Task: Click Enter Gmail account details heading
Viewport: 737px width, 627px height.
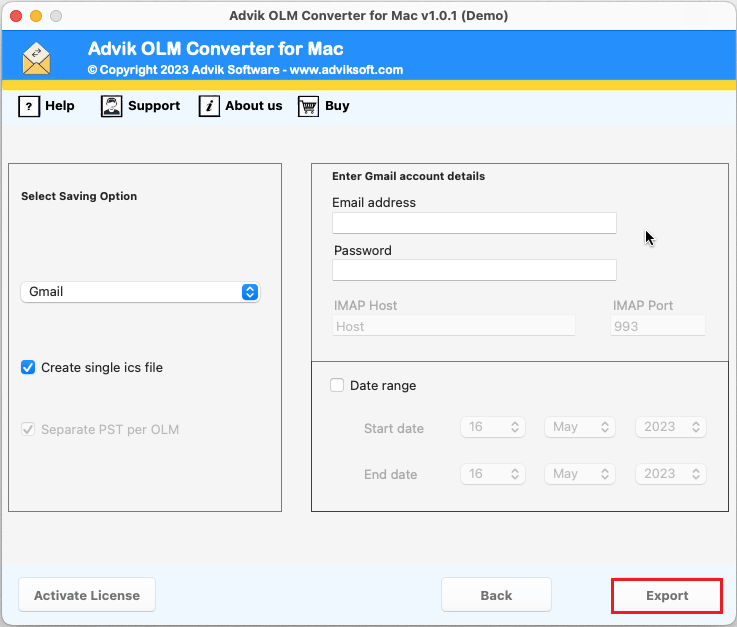Action: 408,176
